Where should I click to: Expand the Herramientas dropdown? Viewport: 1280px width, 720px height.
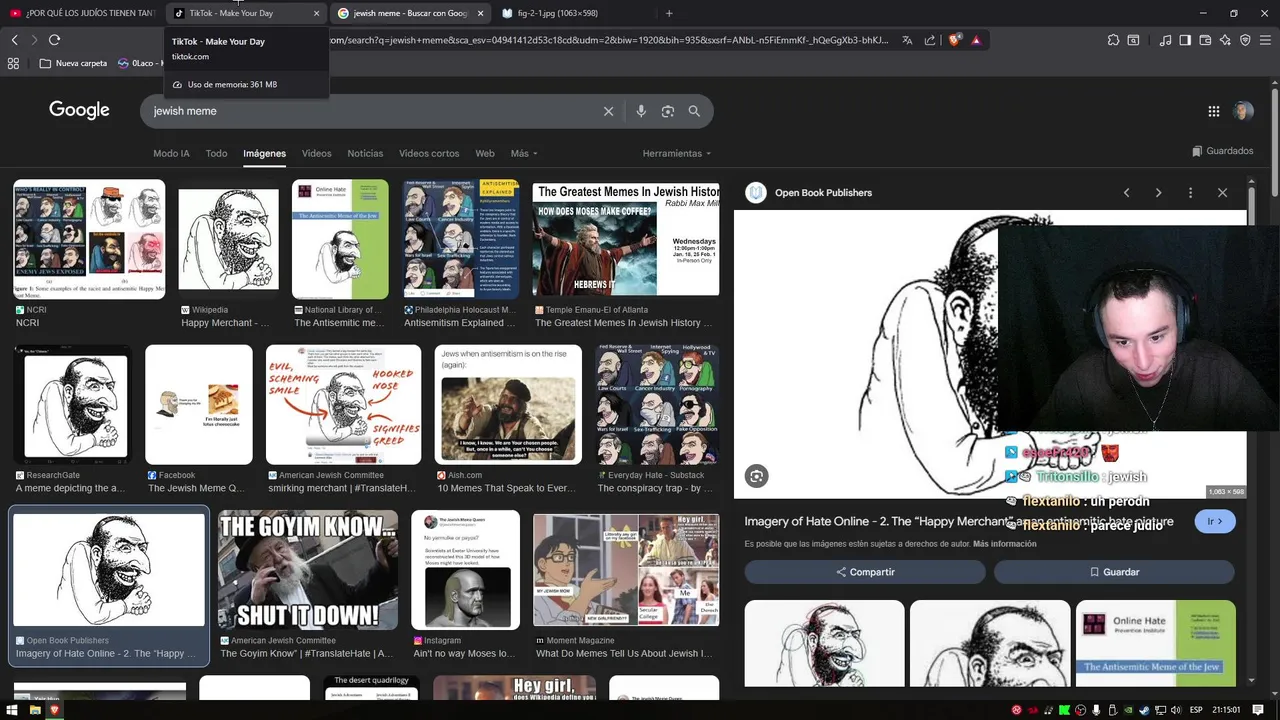(677, 153)
